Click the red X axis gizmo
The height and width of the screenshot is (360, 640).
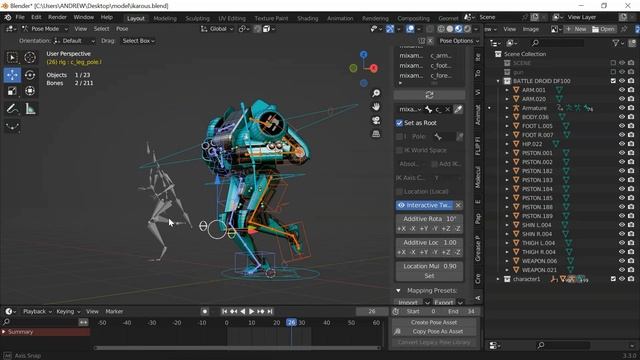[x=373, y=68]
